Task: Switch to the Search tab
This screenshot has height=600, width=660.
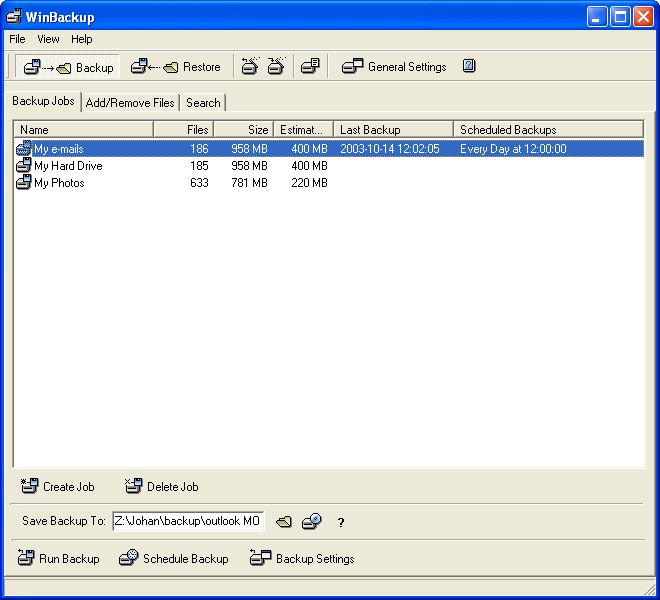Action: (203, 103)
